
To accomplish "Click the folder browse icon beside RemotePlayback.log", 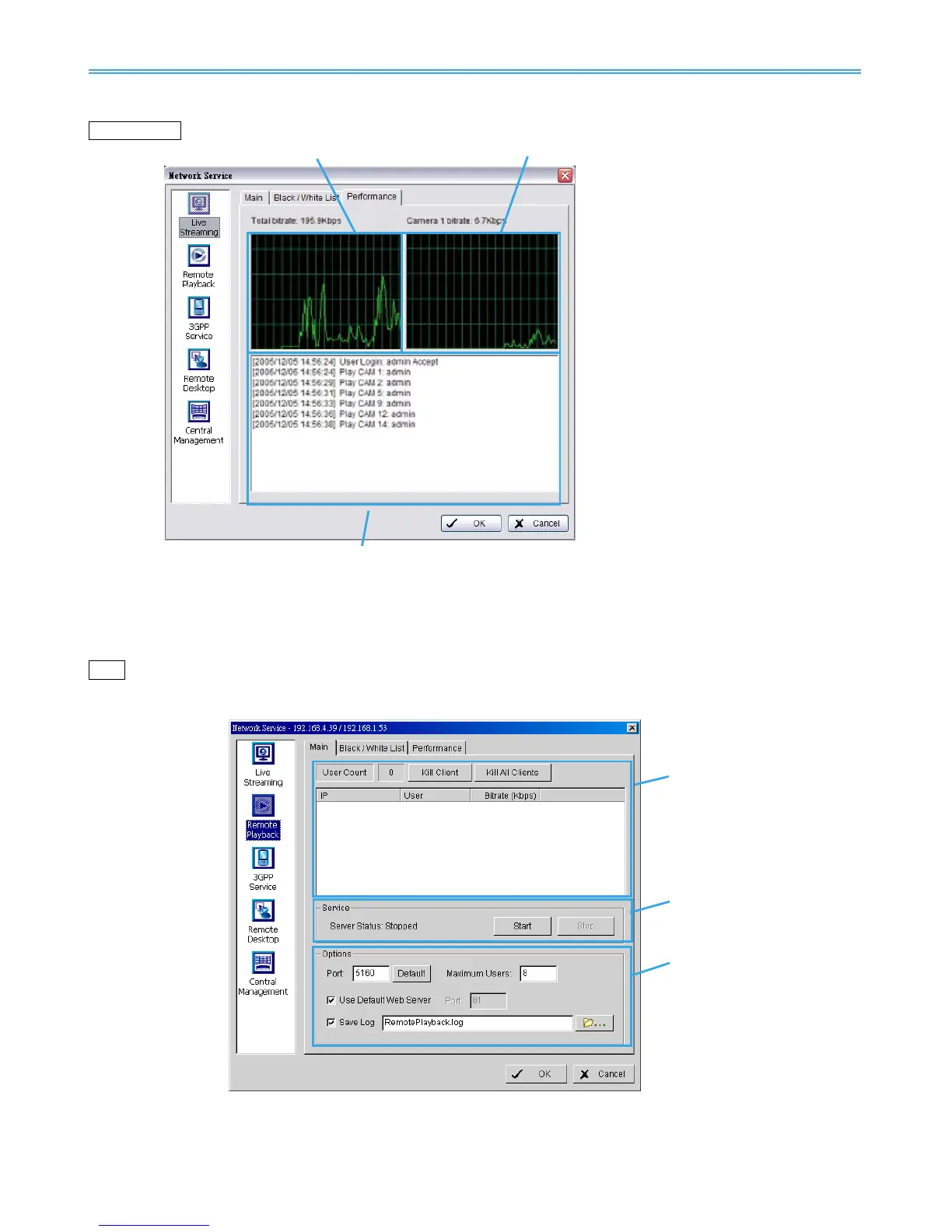I will [x=594, y=1023].
